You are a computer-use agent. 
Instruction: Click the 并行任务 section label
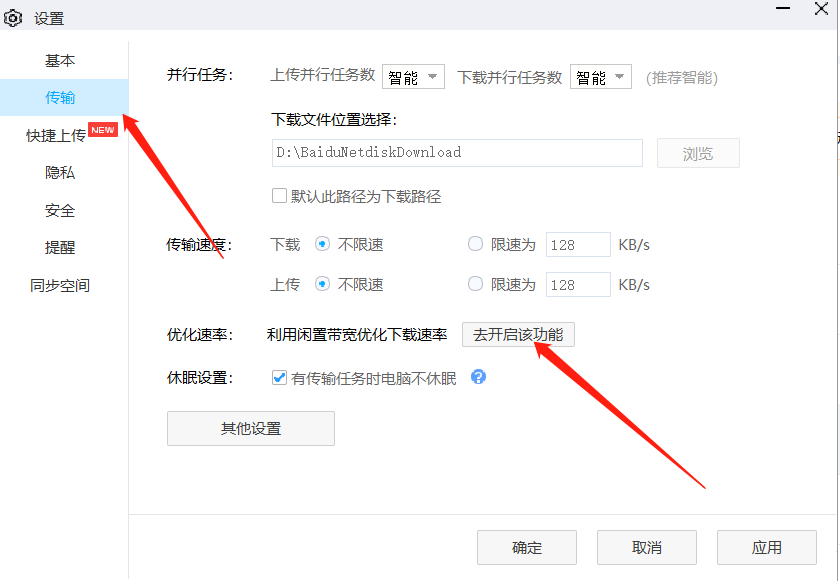200,74
